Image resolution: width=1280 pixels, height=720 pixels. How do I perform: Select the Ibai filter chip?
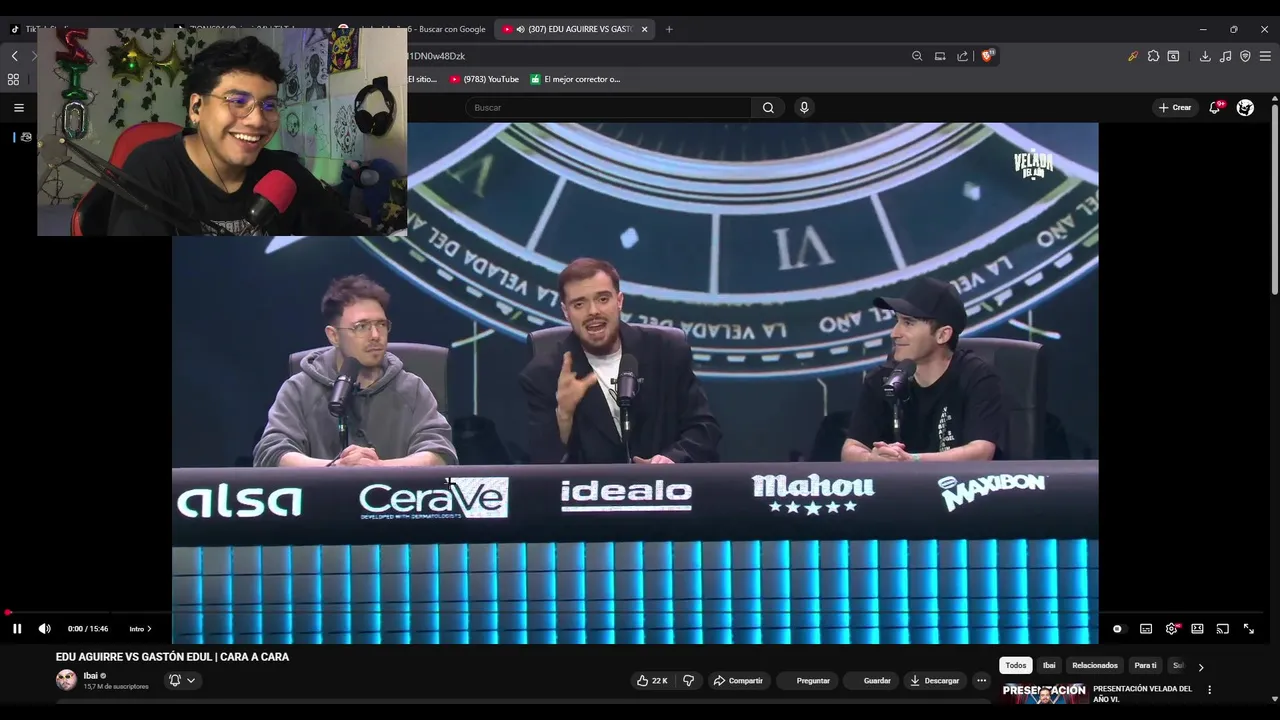(x=1049, y=665)
